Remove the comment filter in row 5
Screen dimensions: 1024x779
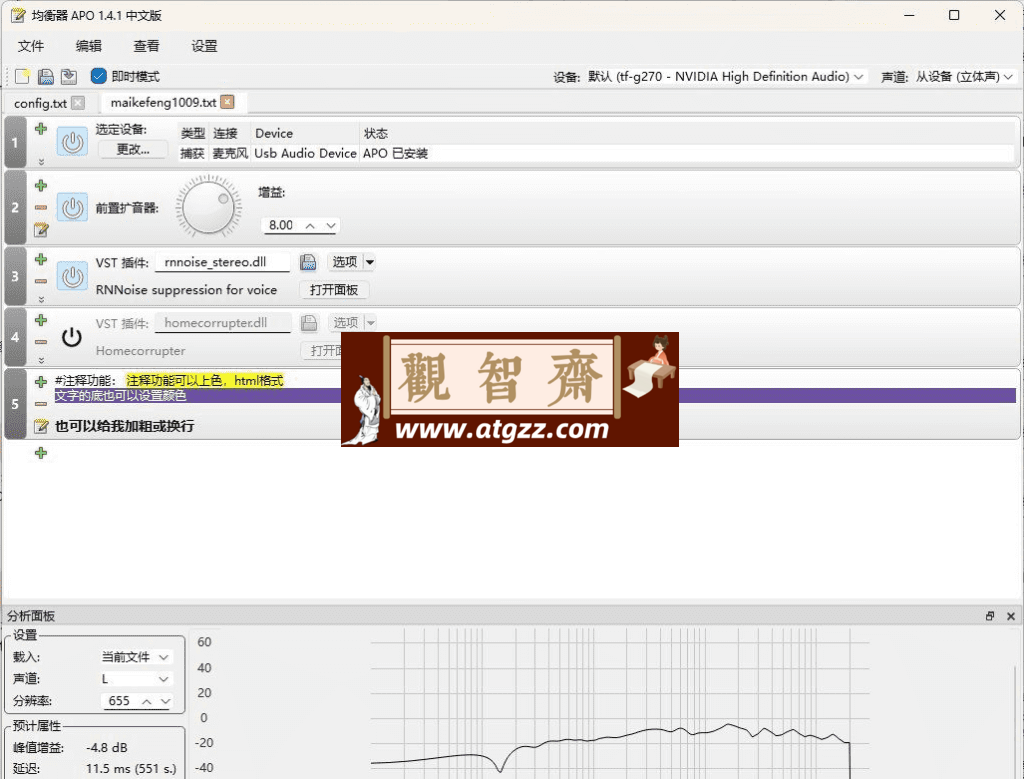[41, 404]
